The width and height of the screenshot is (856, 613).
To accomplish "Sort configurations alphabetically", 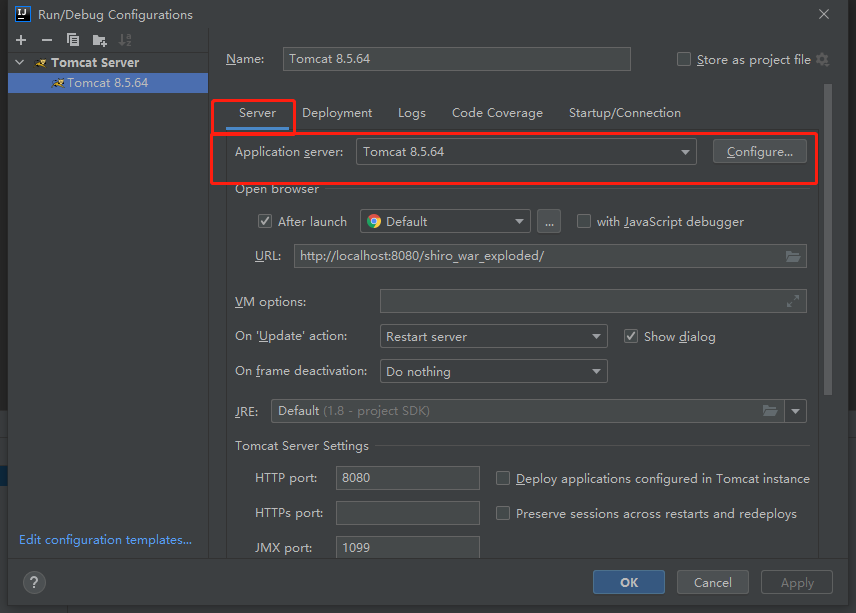I will click(124, 39).
